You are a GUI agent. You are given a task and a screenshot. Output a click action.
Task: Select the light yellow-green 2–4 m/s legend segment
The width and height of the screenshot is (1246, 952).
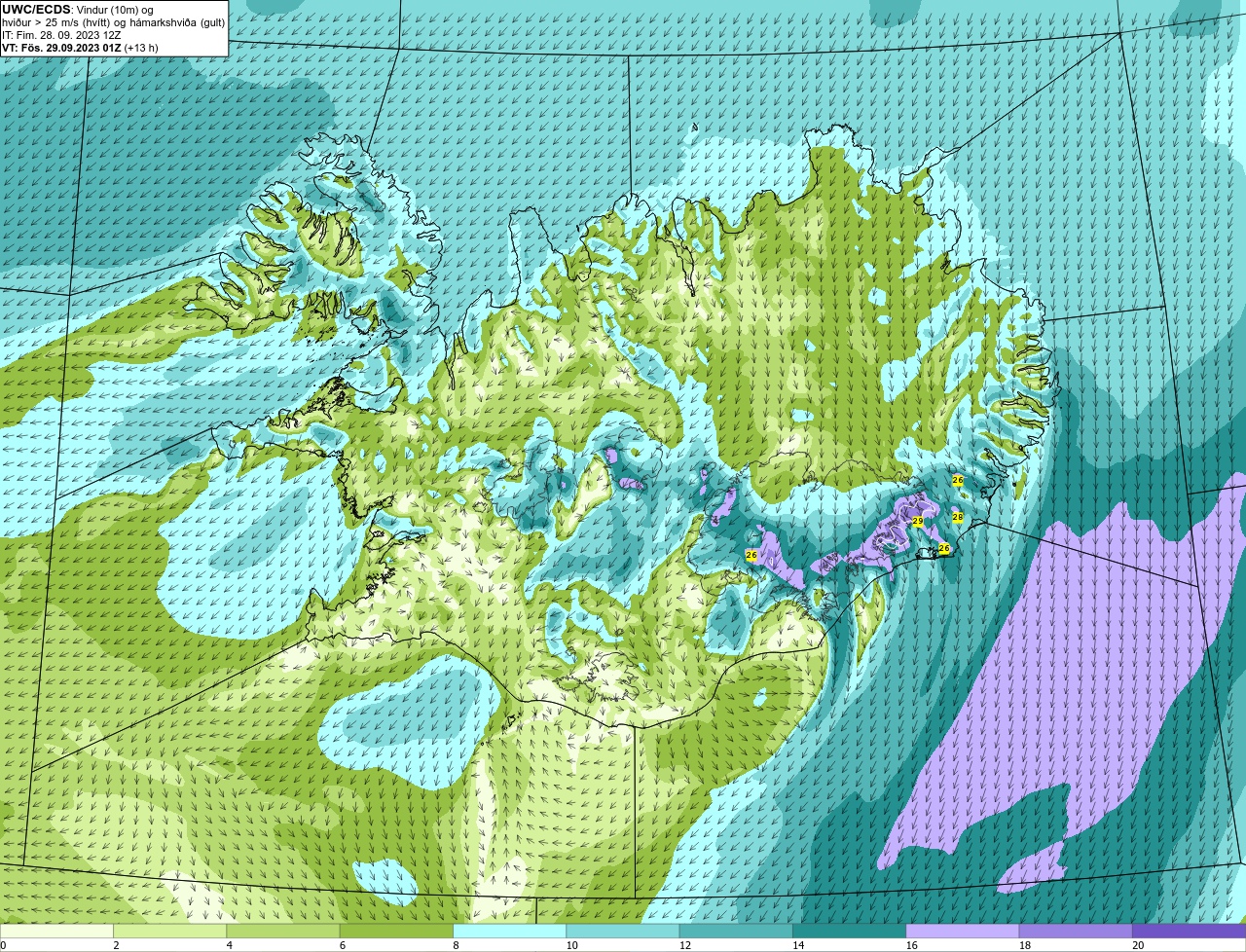(x=169, y=931)
